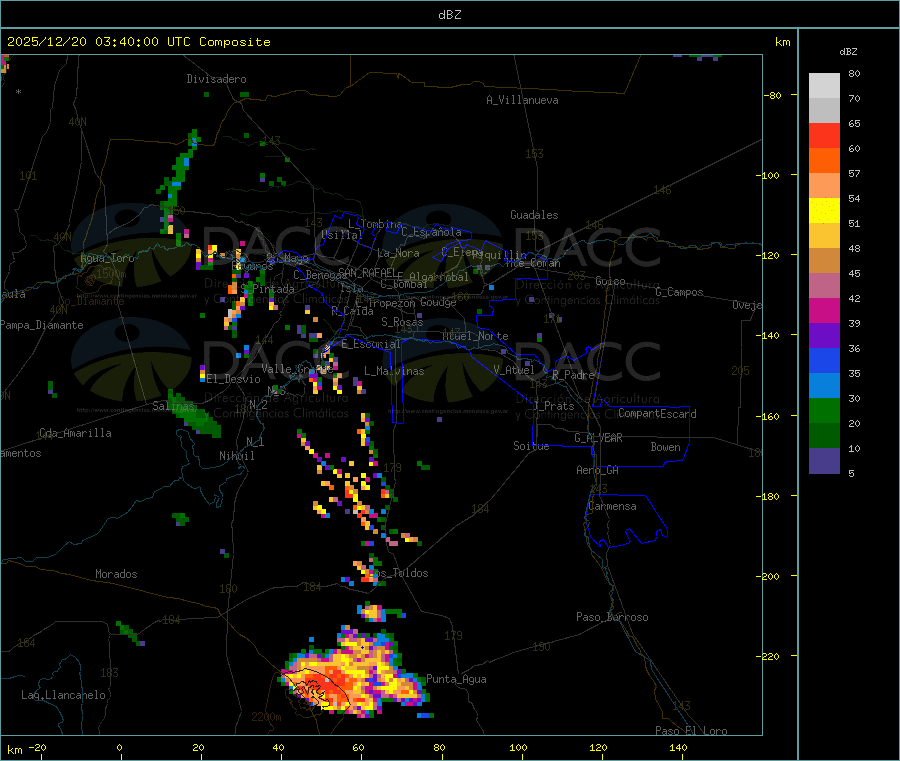The width and height of the screenshot is (900, 761).
Task: Click the light gray 80 dBZ swatch
Action: (824, 85)
